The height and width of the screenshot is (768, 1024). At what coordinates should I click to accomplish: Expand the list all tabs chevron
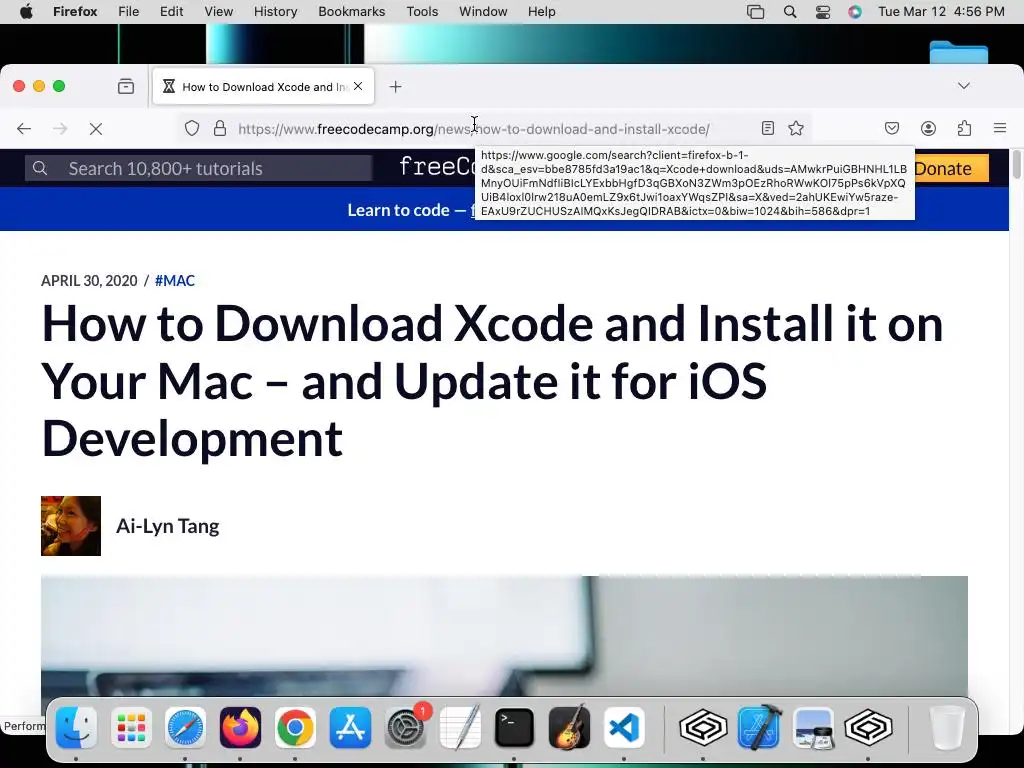coord(964,86)
